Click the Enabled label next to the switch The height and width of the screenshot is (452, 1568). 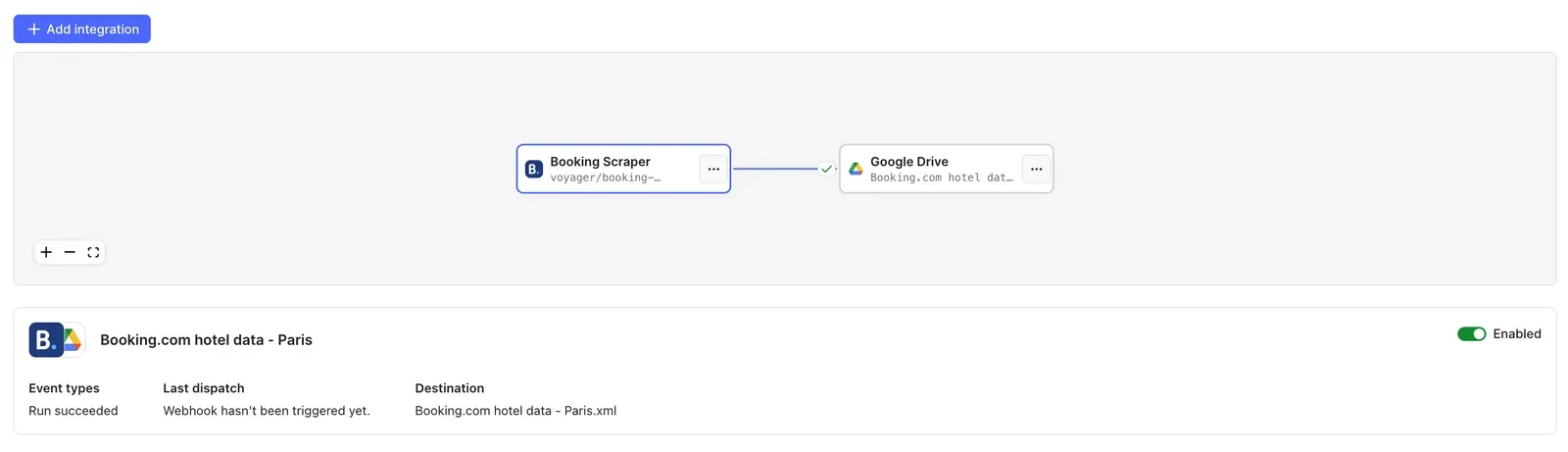point(1517,334)
